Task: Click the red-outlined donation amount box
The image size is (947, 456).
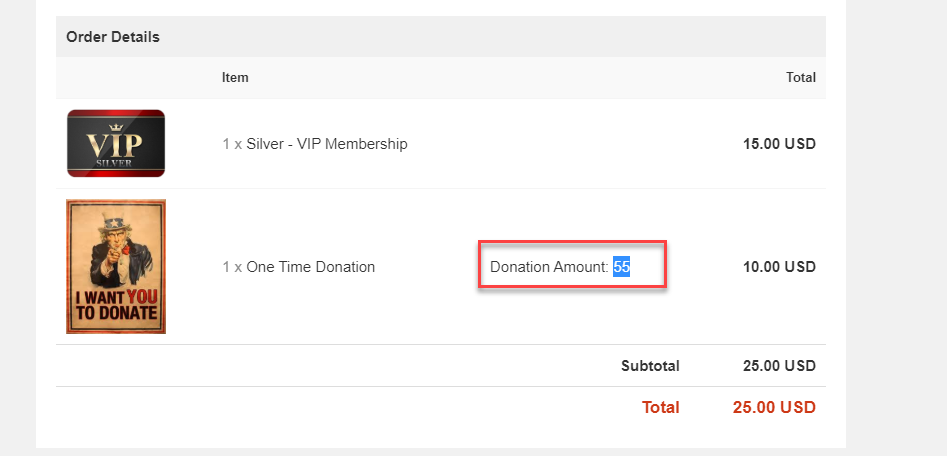Action: [x=573, y=265]
